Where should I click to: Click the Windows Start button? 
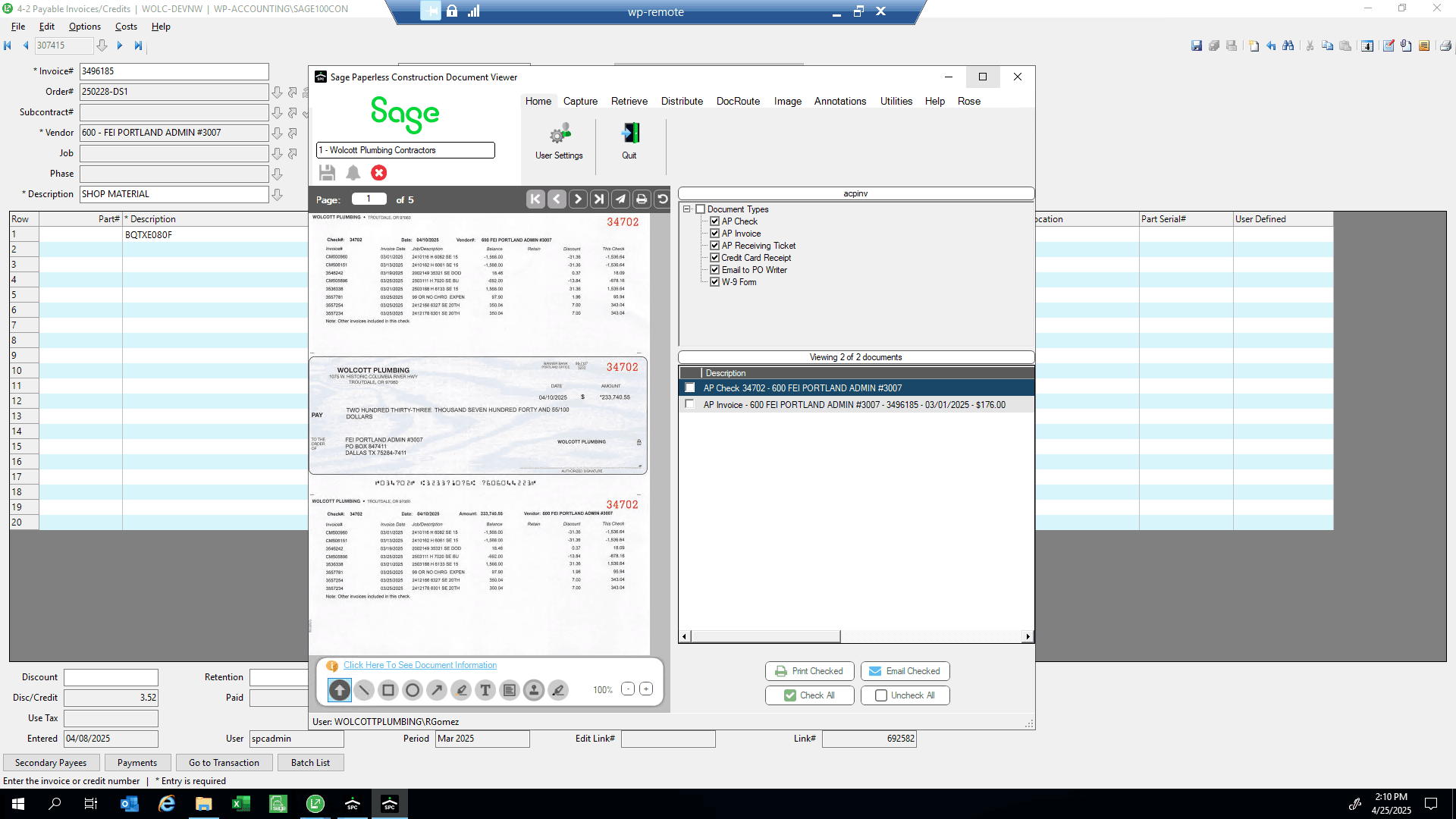coord(18,804)
